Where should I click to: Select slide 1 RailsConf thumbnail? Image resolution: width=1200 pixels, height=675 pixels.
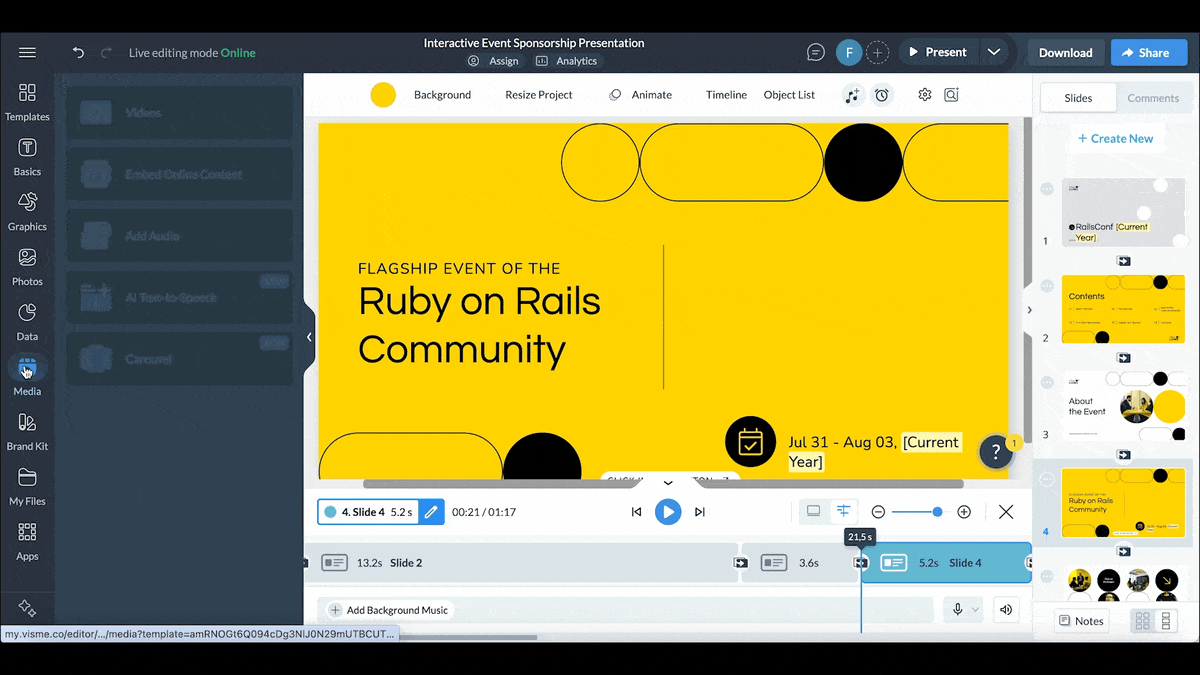point(1123,213)
